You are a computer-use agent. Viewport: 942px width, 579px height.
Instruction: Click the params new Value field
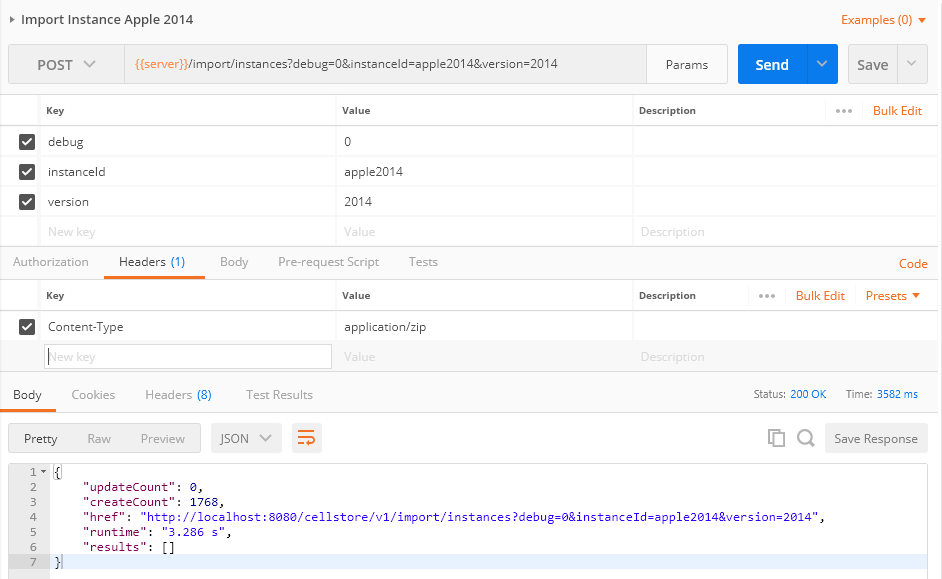tap(484, 232)
